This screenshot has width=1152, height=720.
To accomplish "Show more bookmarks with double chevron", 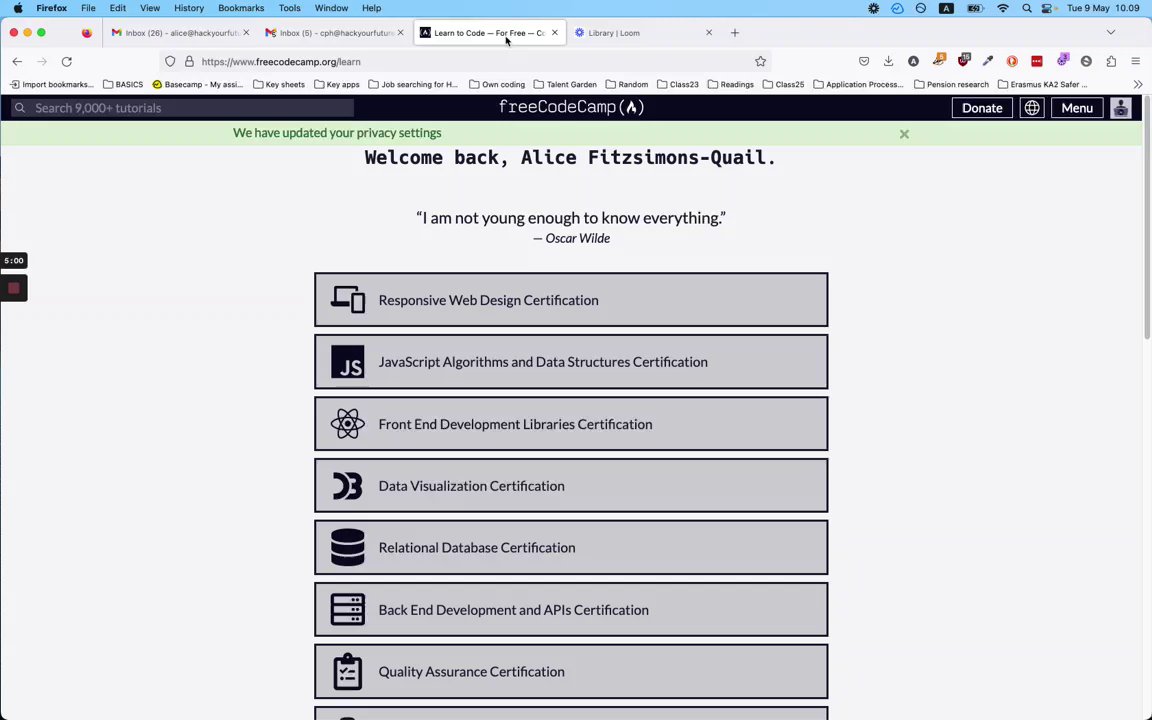I will 1138,84.
